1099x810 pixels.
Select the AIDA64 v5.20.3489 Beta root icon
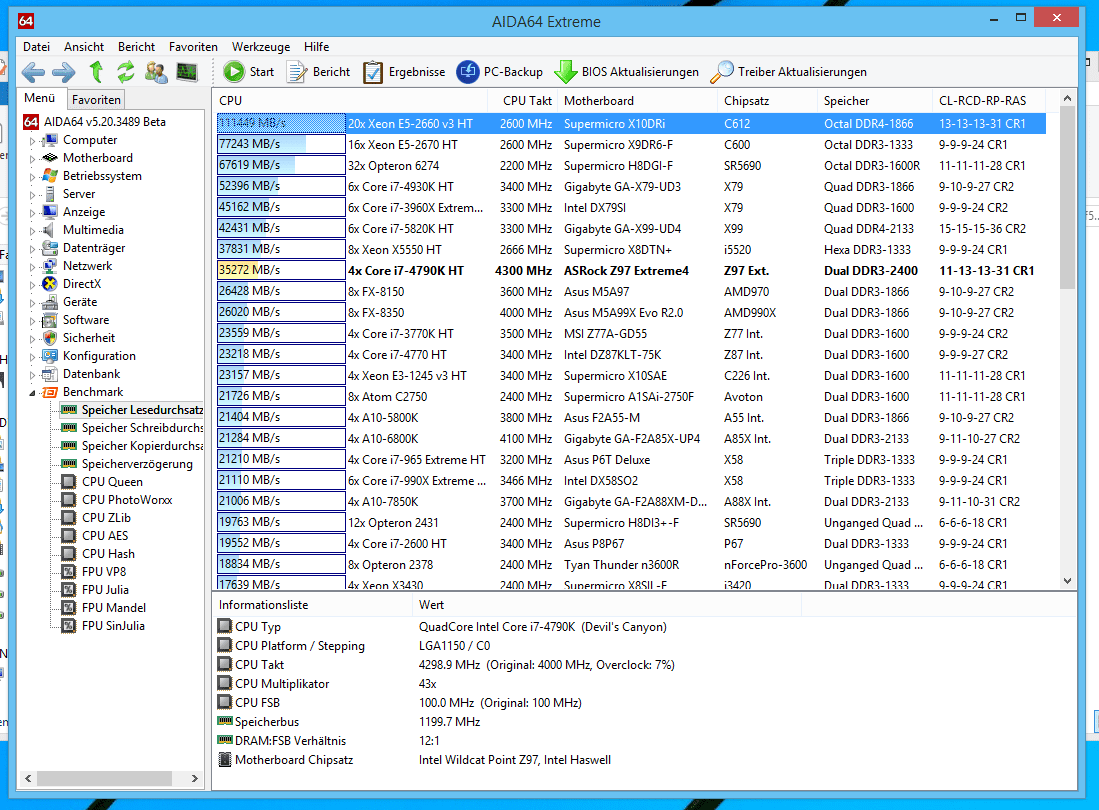click(x=31, y=122)
